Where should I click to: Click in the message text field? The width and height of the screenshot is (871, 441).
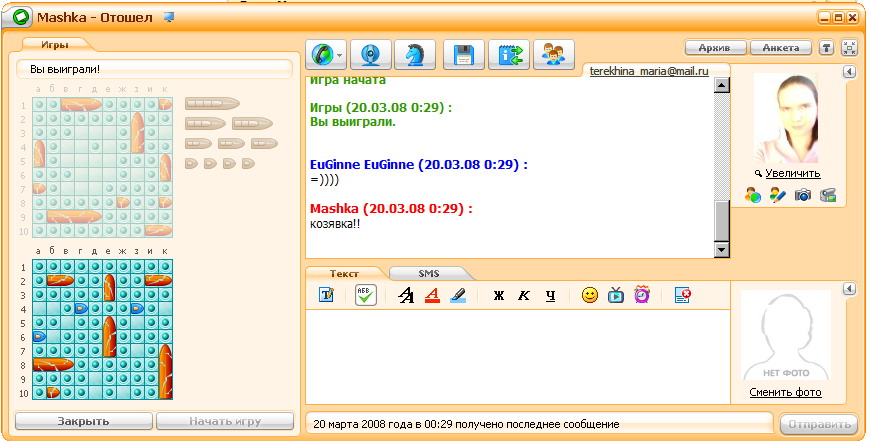point(517,357)
